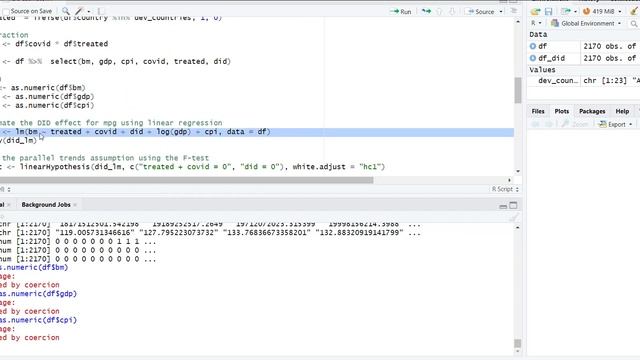Image resolution: width=640 pixels, height=360 pixels.
Task: Click the editor vertical scrollbar thumb
Action: 518,90
